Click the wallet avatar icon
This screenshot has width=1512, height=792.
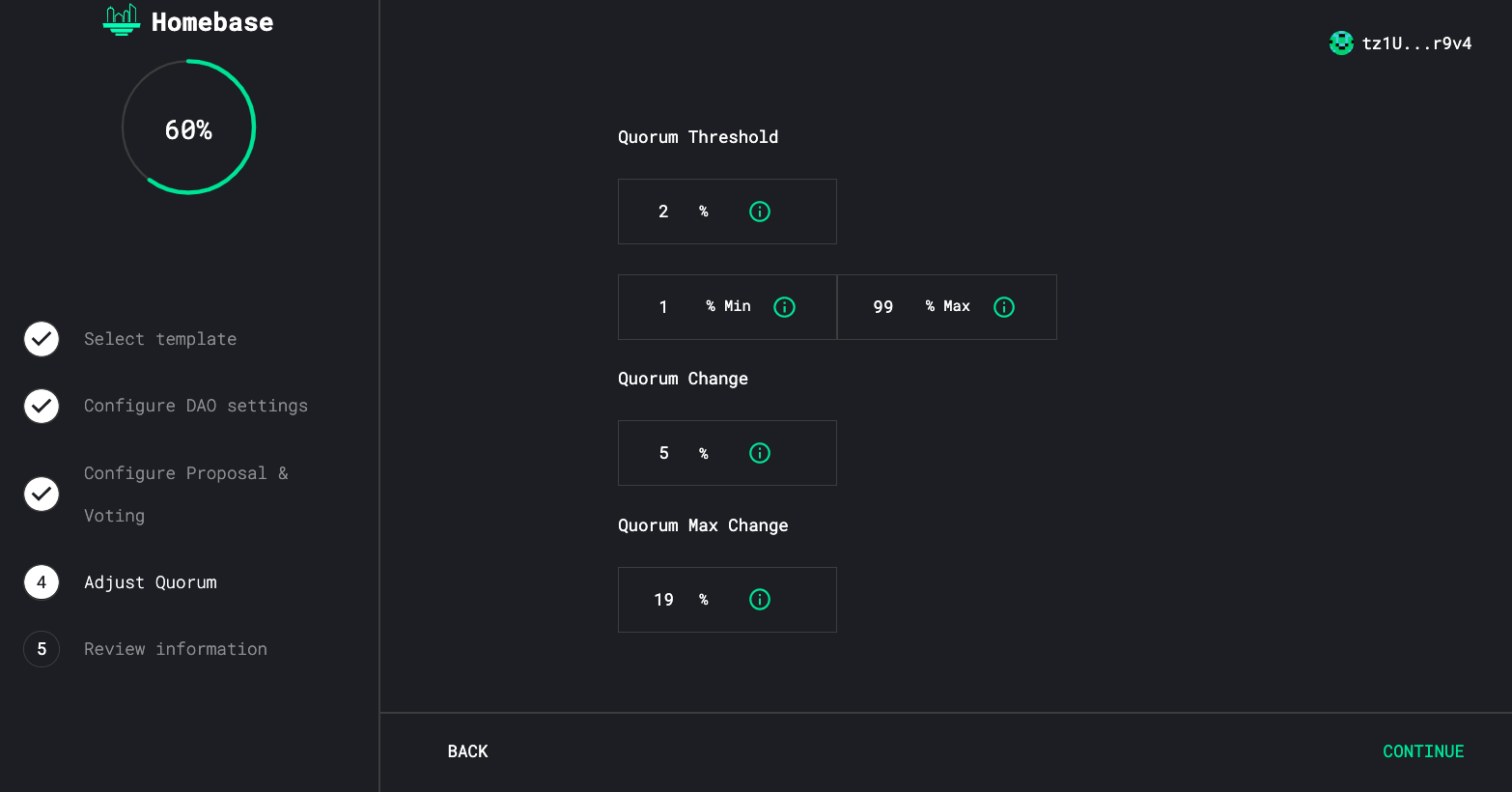(1341, 43)
